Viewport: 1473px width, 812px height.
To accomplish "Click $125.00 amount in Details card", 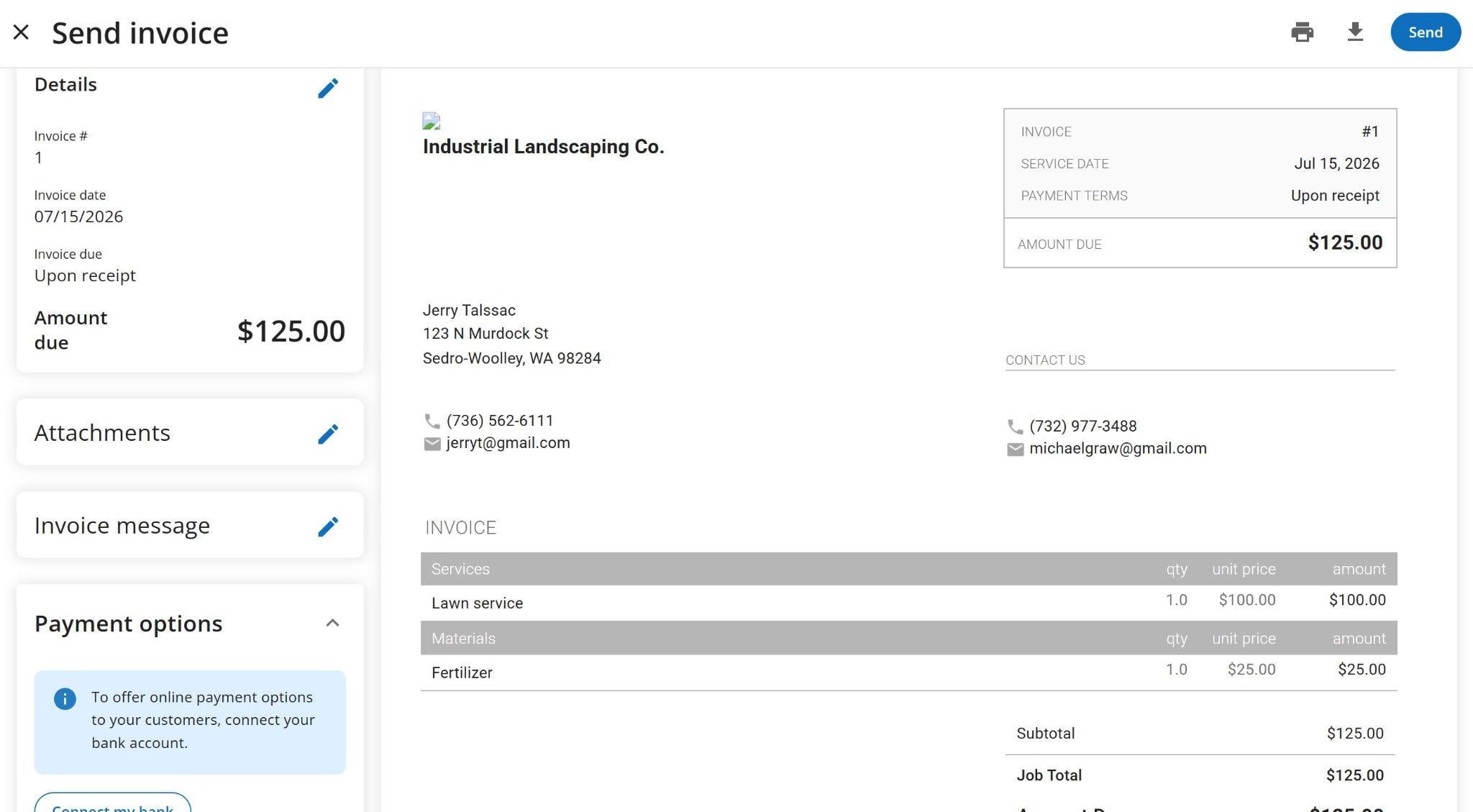I will coord(291,331).
